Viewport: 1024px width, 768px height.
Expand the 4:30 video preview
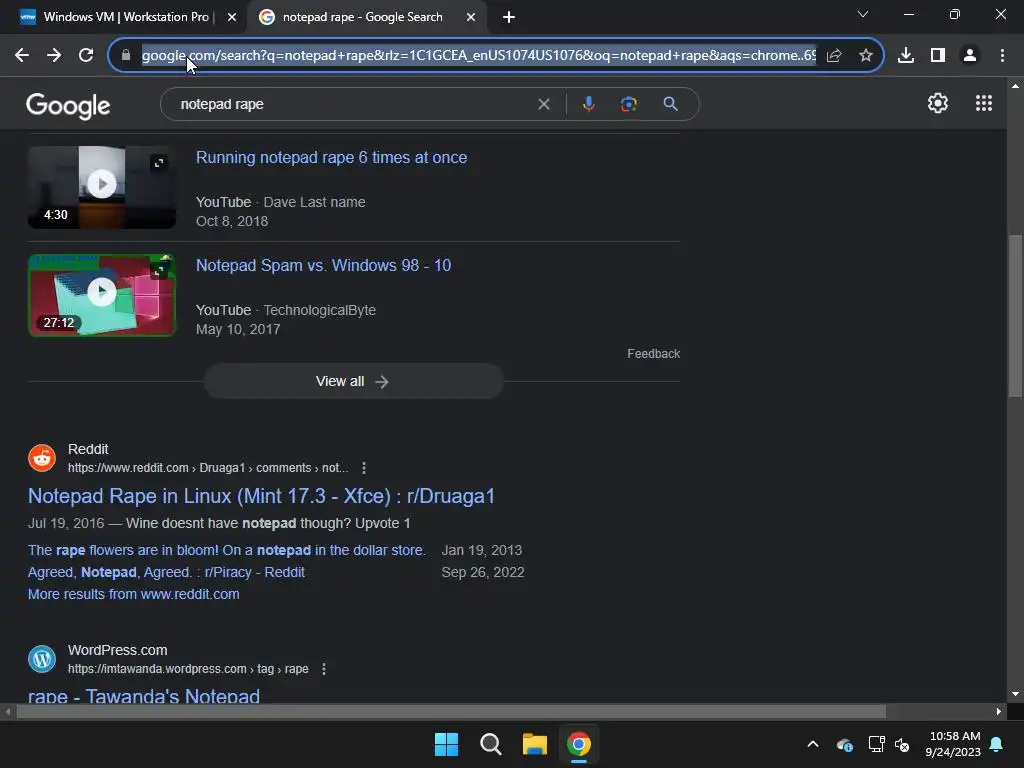(159, 163)
